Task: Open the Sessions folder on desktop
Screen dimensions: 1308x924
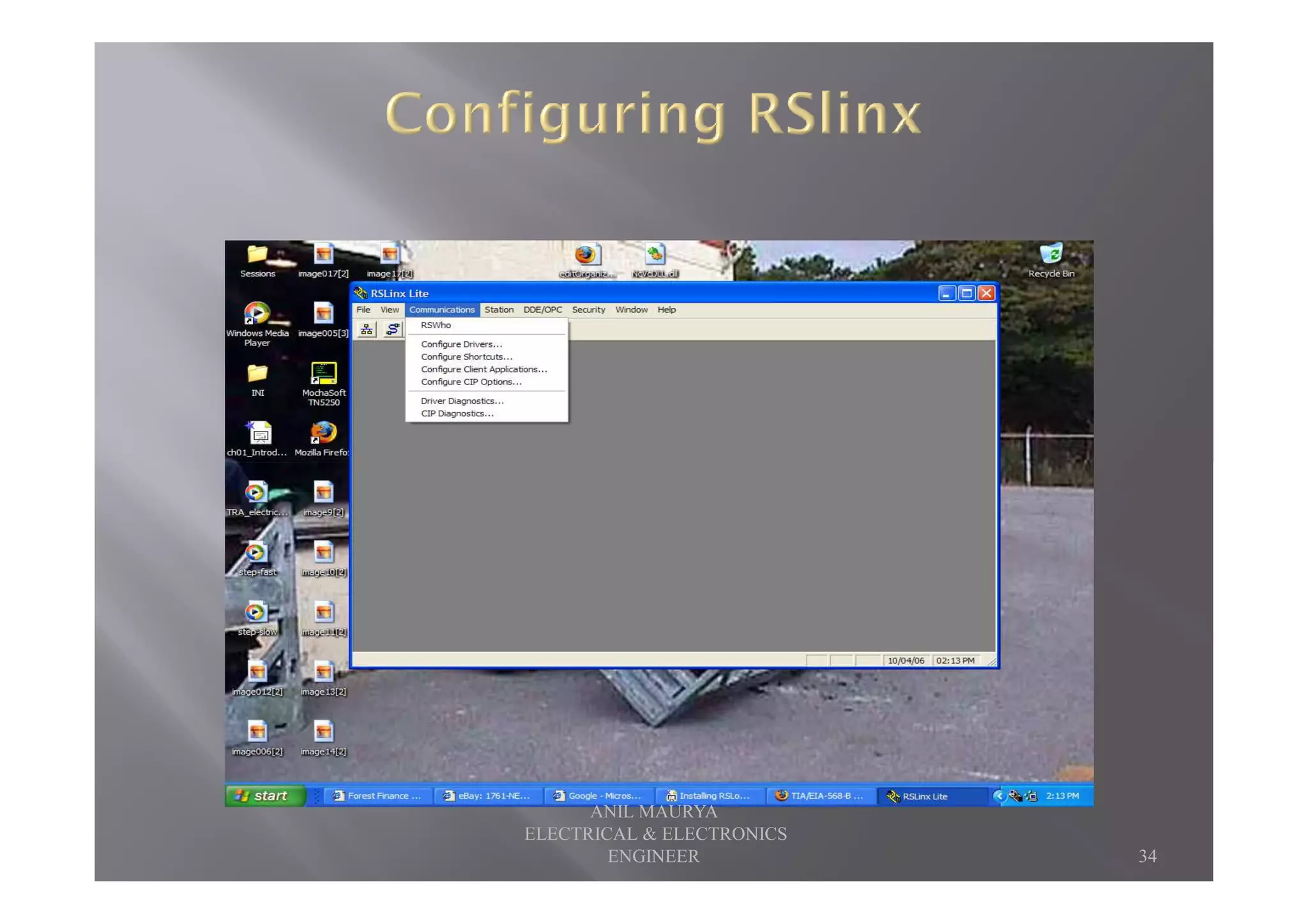Action: pyautogui.click(x=257, y=255)
